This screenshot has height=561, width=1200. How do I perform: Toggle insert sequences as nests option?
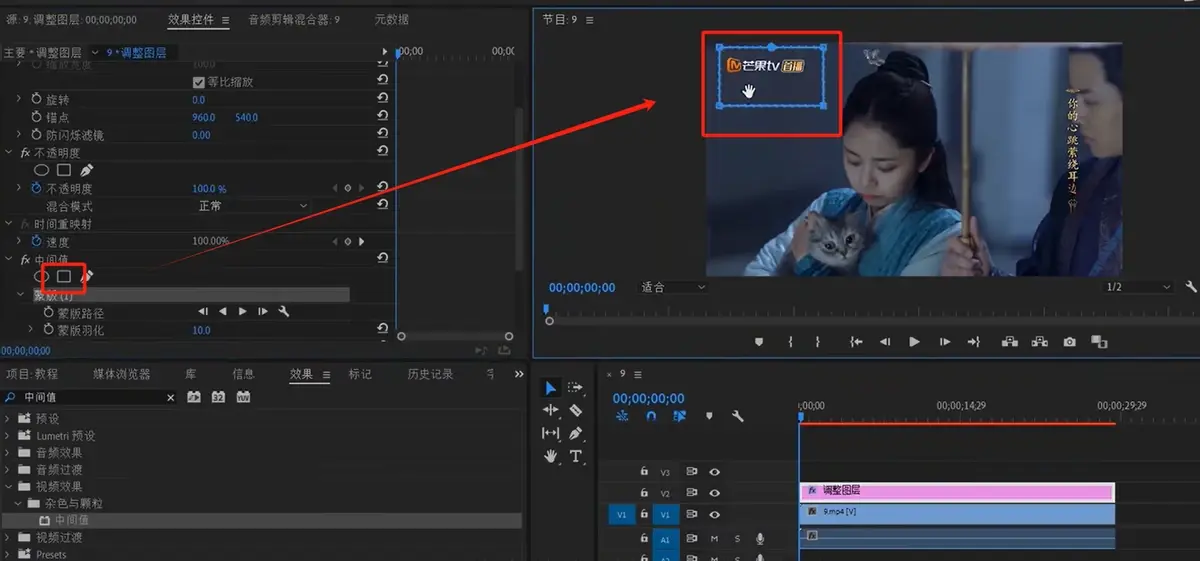pos(622,416)
